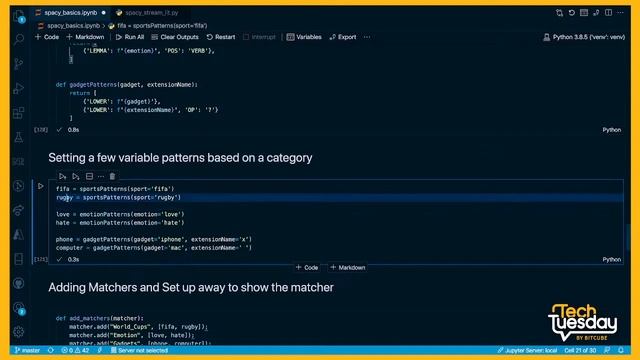This screenshot has width=640, height=360.
Task: Click Cell 21 of 30 indicator
Action: pyautogui.click(x=580, y=350)
